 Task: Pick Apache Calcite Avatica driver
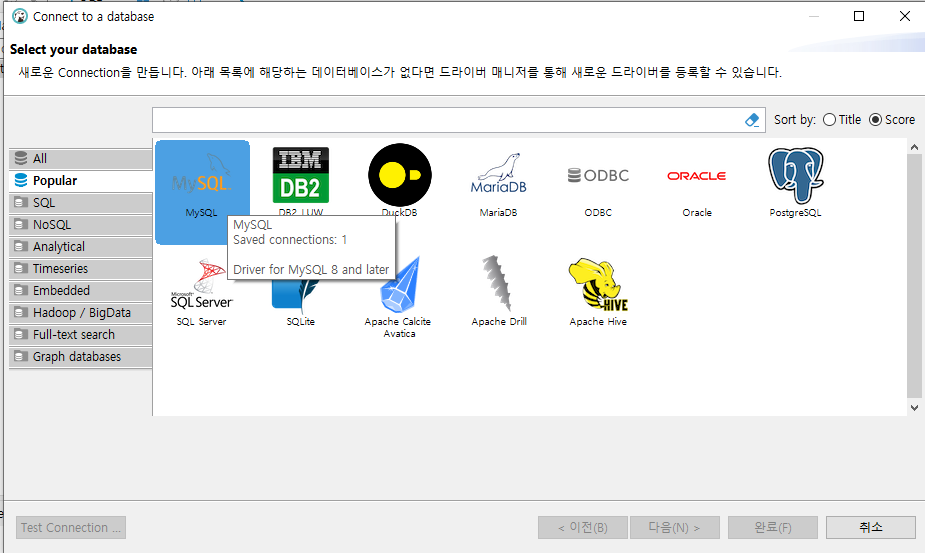pyautogui.click(x=399, y=298)
